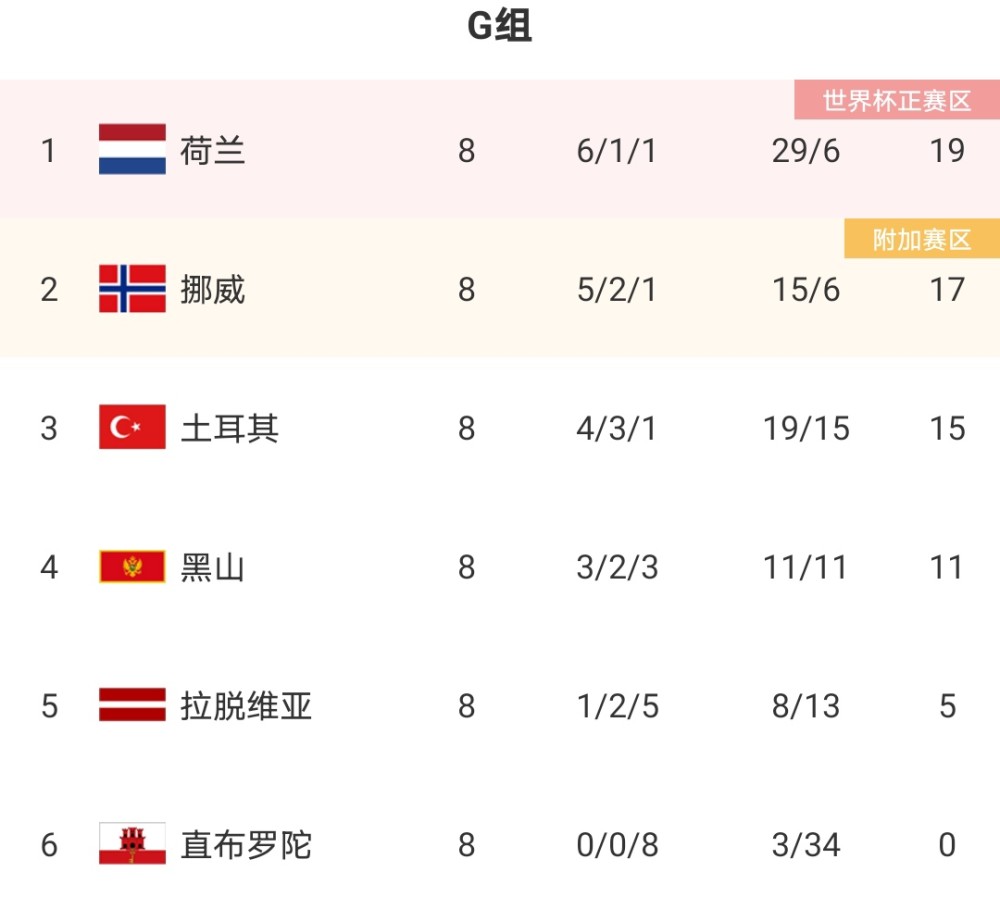Click the 世界杯正赛区 label
The height and width of the screenshot is (909, 1000).
[x=897, y=100]
